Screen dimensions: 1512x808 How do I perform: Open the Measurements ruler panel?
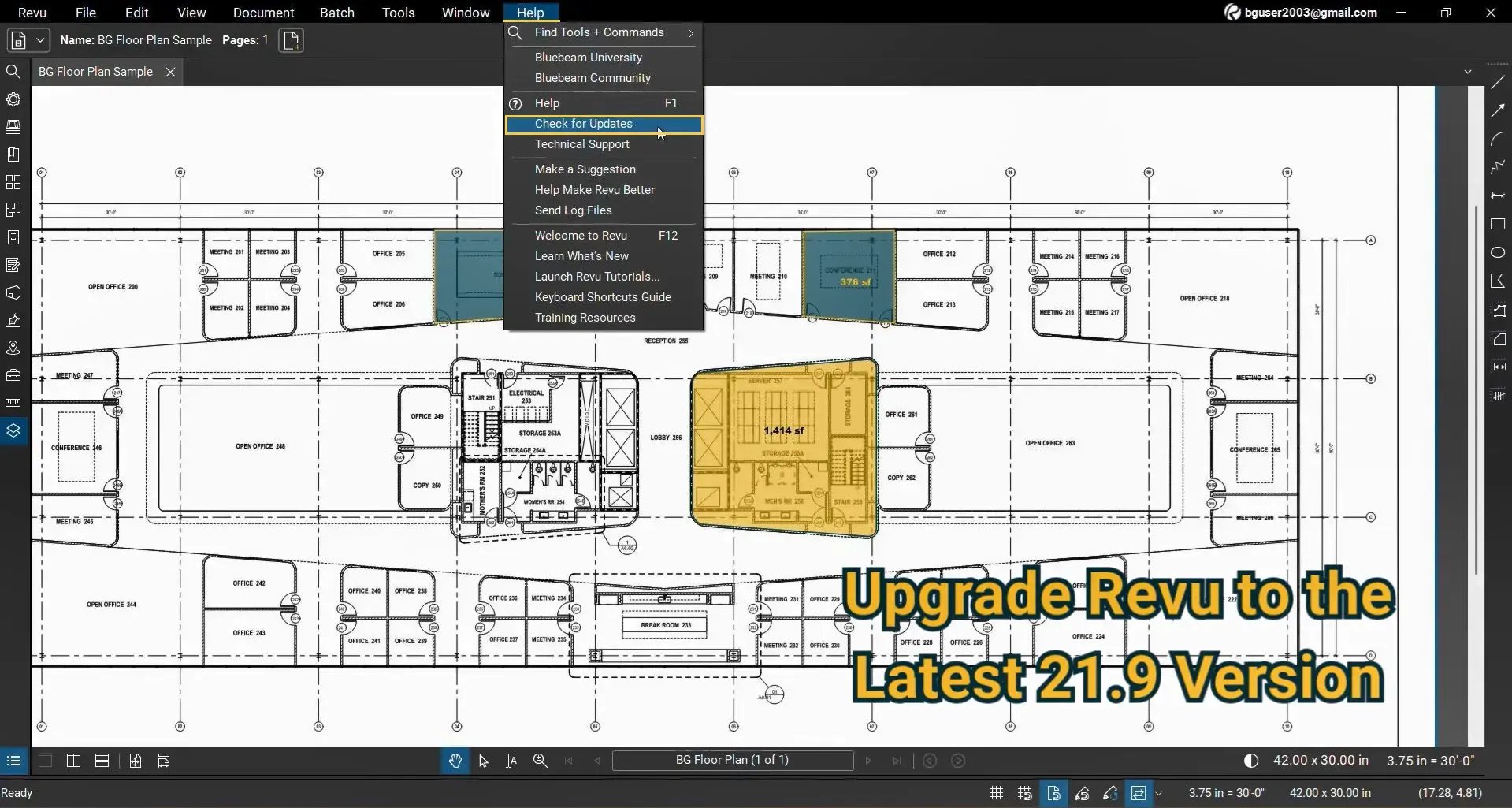[13, 403]
